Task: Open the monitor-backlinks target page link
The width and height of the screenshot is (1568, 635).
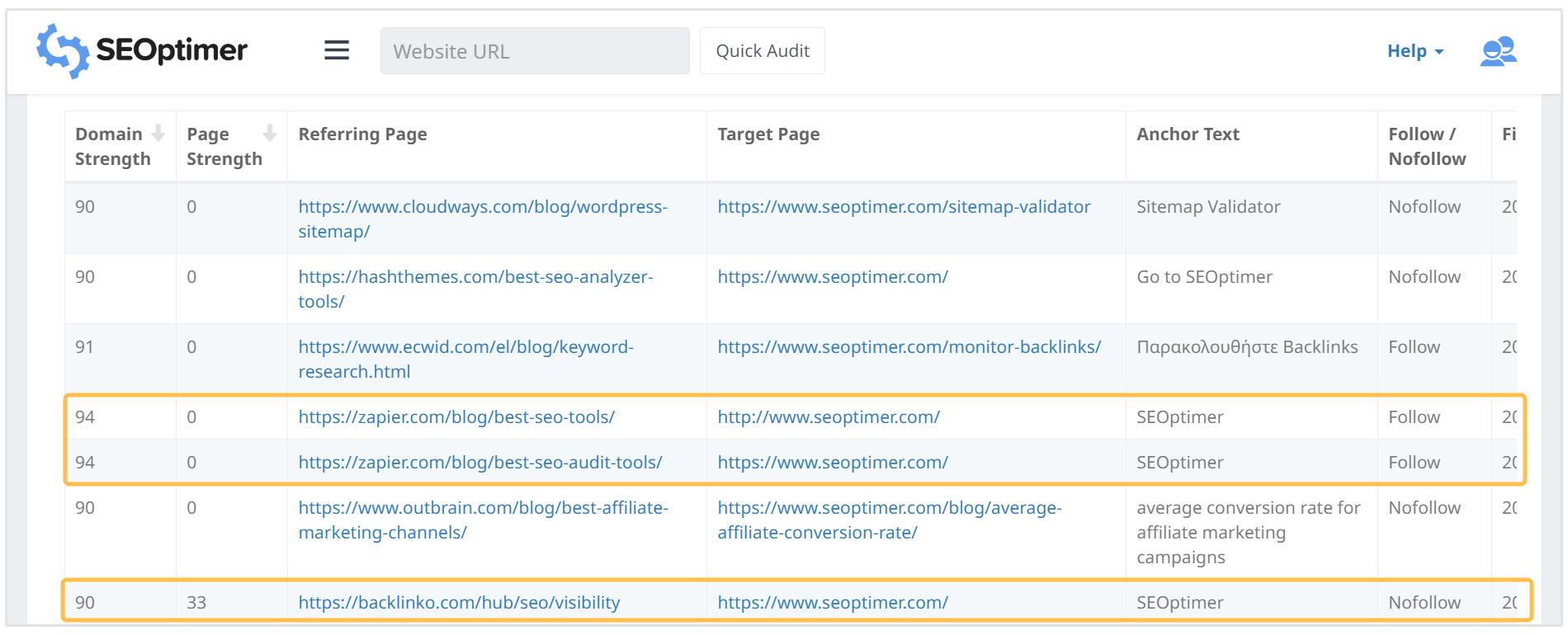Action: tap(909, 347)
